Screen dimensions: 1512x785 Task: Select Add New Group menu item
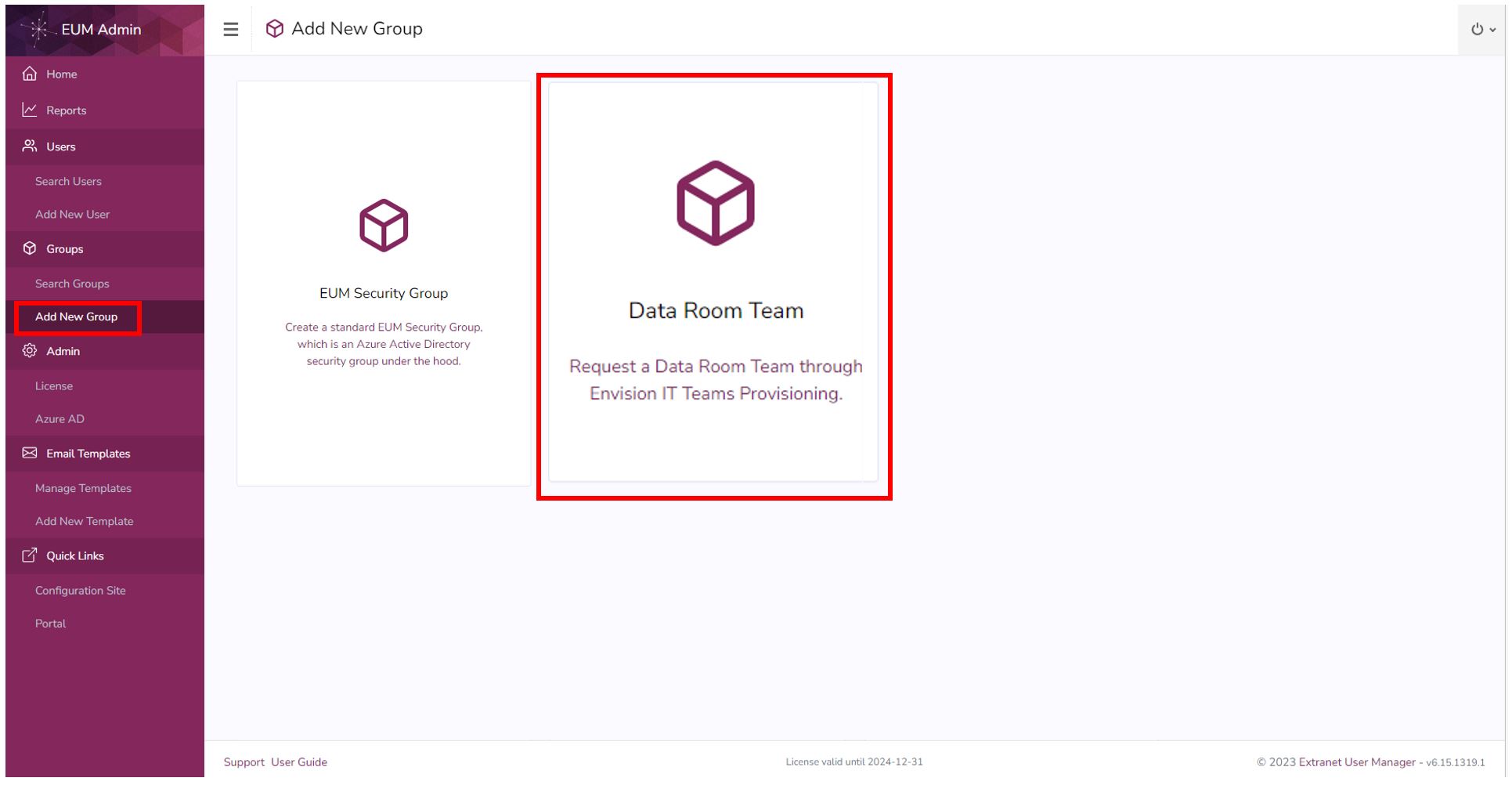point(76,317)
